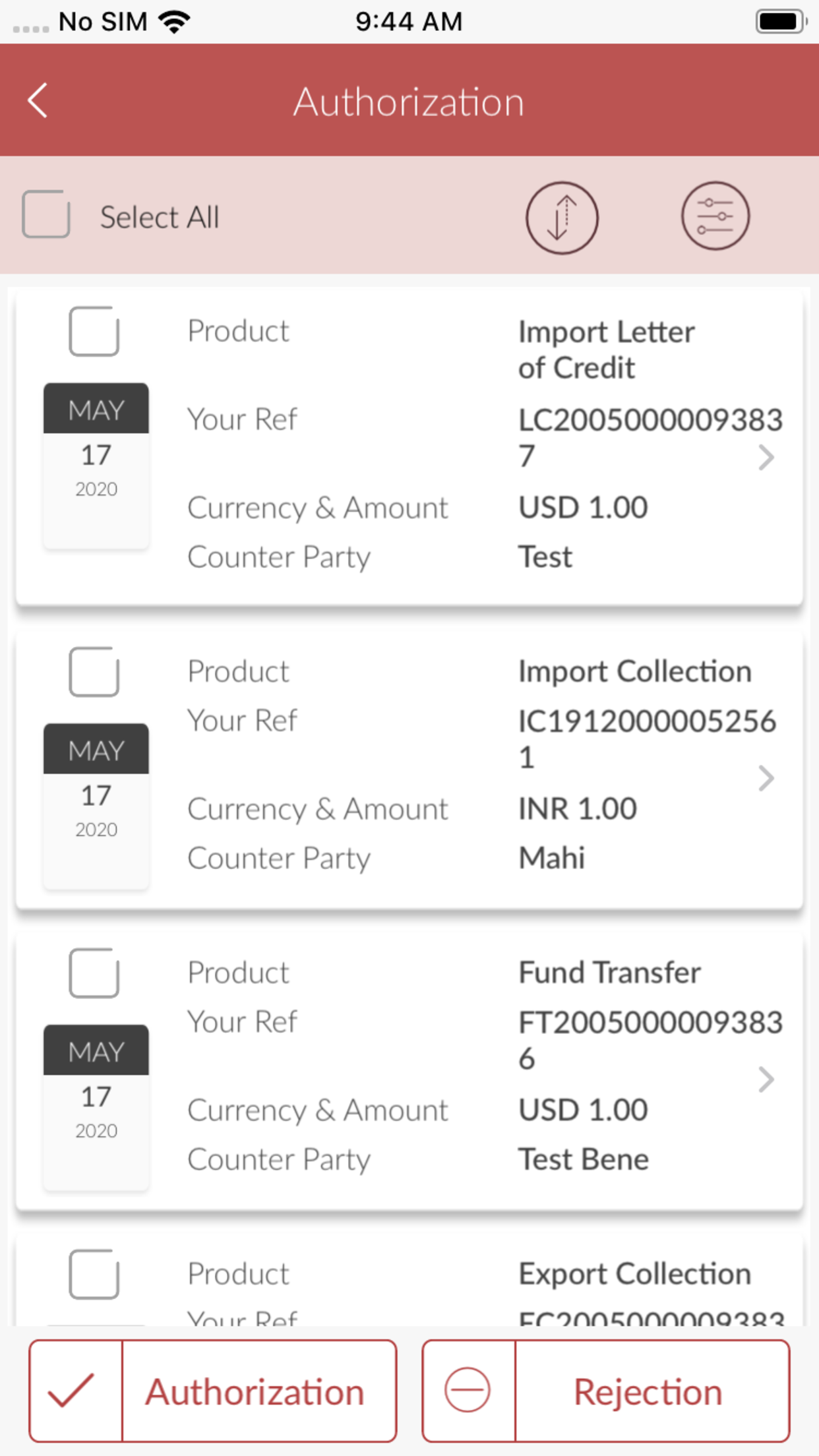819x1456 pixels.
Task: Select the Export Collection checkbox
Action: tap(94, 1274)
